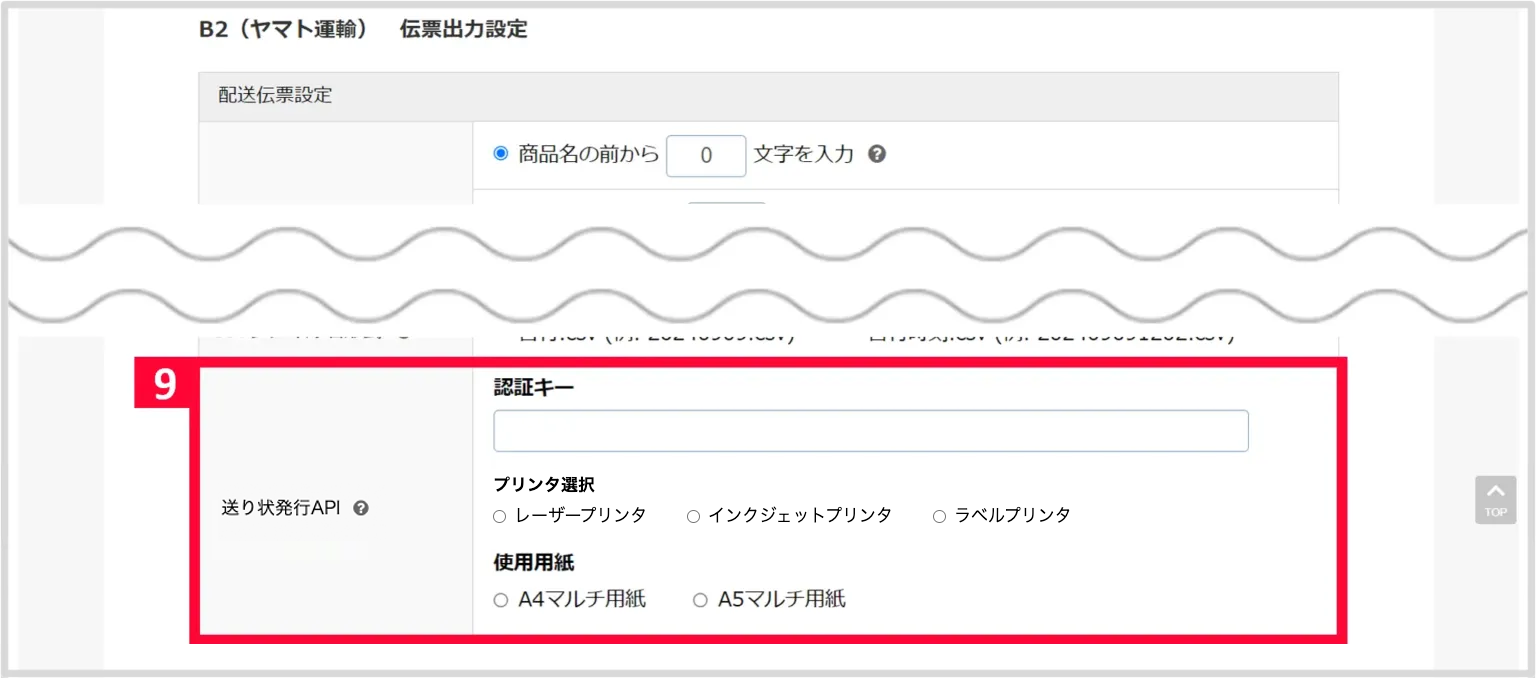The image size is (1536, 678).
Task: Select ラベルプリンタ under プリンタ選択
Action: click(938, 515)
